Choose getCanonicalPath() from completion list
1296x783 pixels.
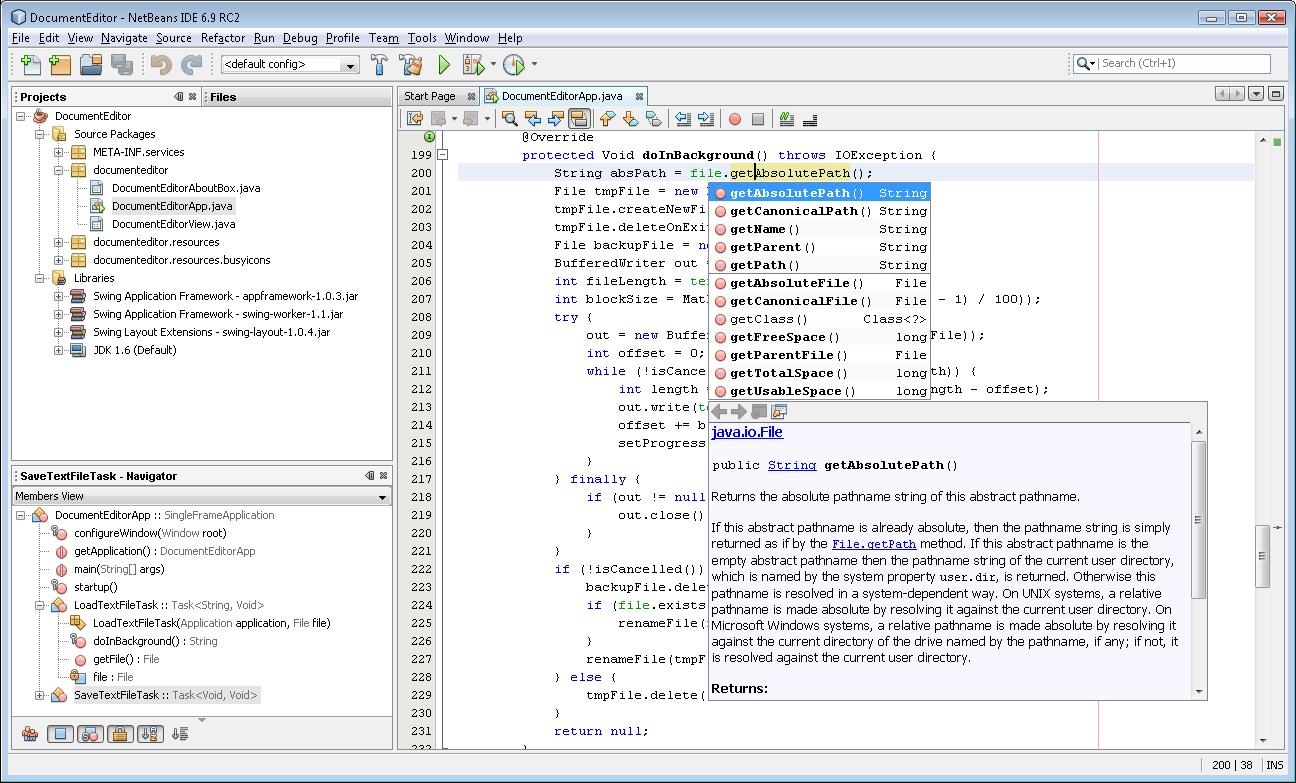coord(820,211)
